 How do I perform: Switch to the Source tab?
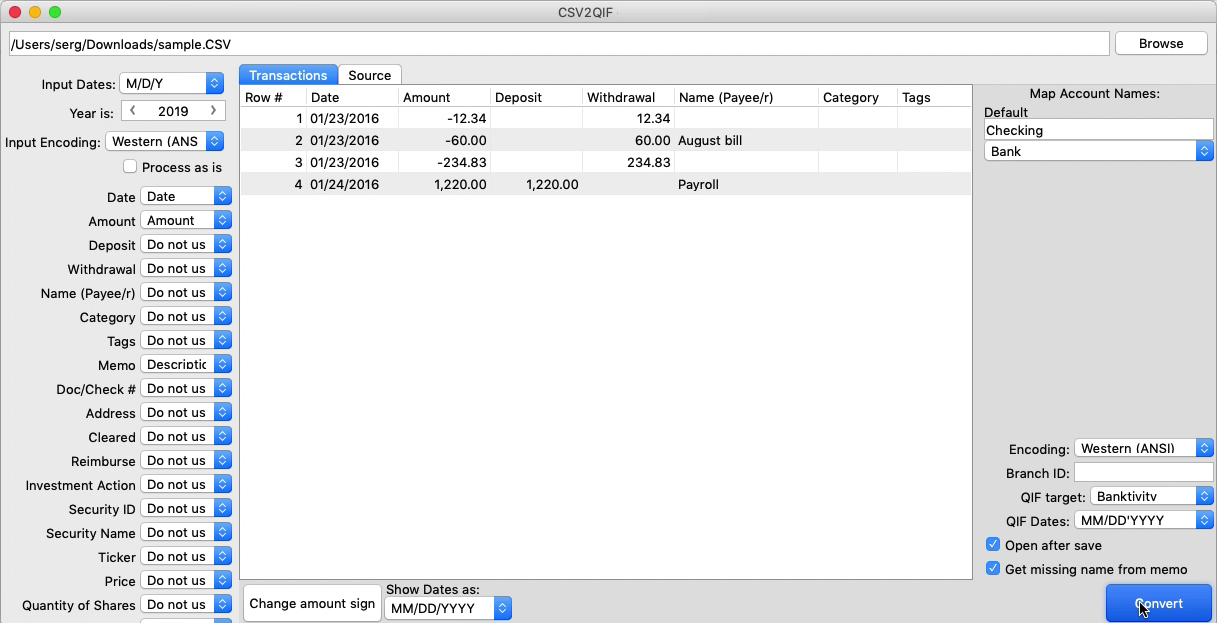click(370, 75)
